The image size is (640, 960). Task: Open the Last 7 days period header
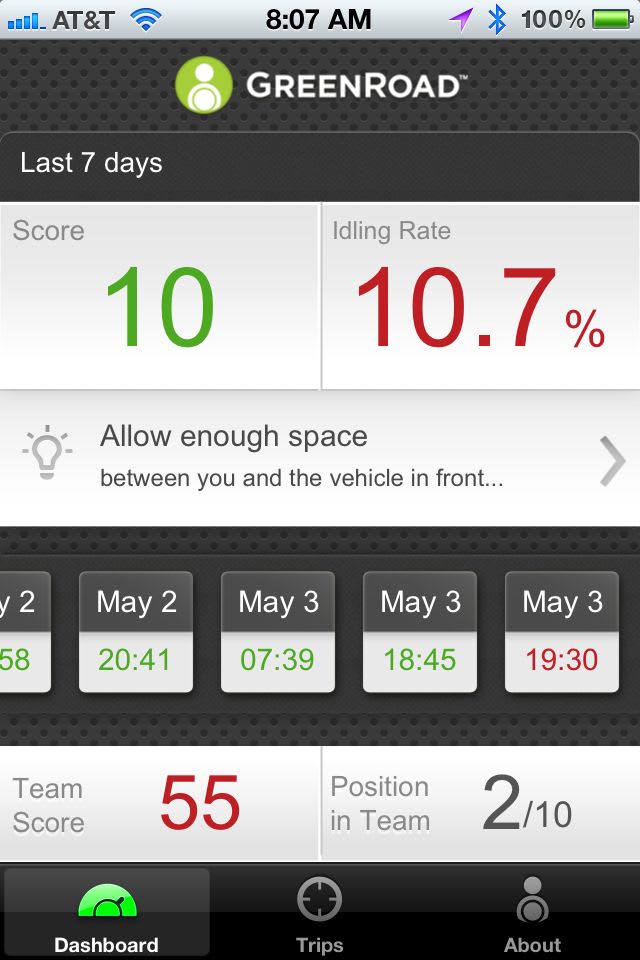[x=319, y=163]
